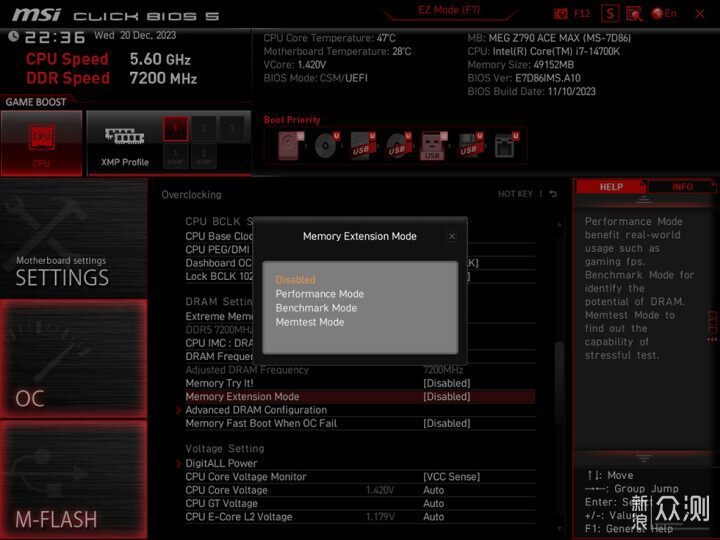Select the first hard disk boot device icon

(x=291, y=146)
